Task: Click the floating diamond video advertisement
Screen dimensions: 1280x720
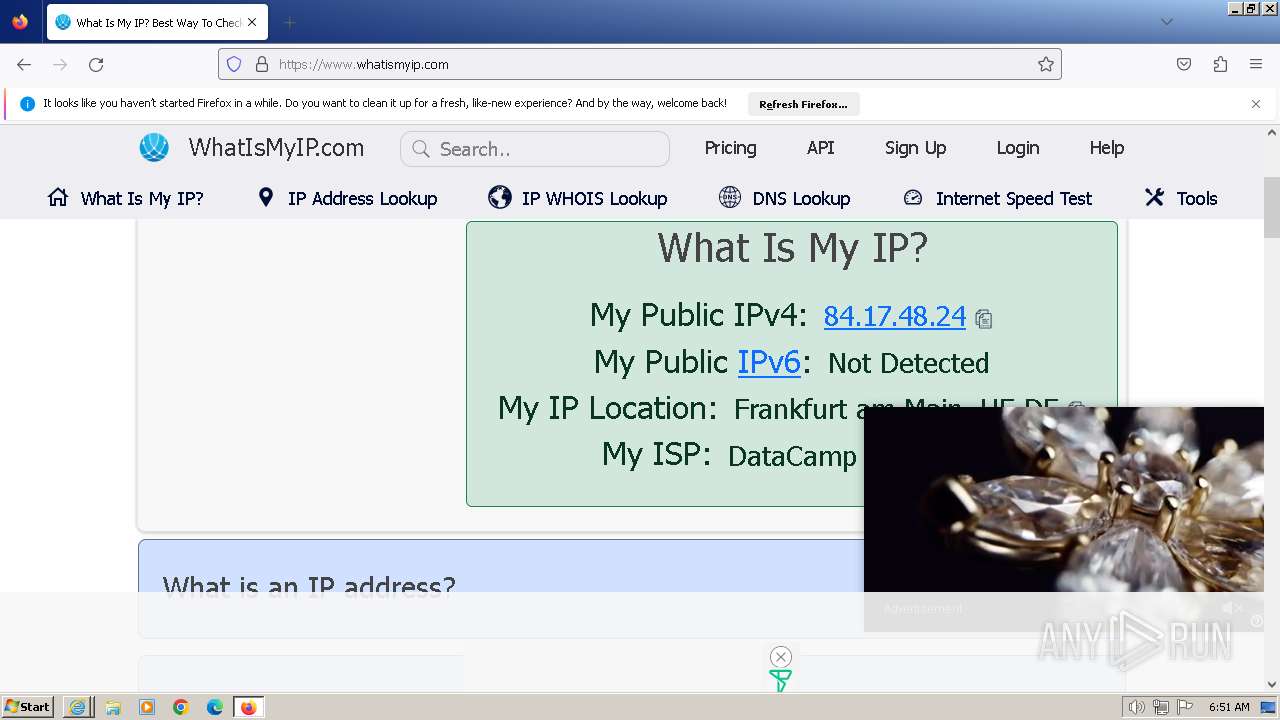Action: tap(1064, 499)
